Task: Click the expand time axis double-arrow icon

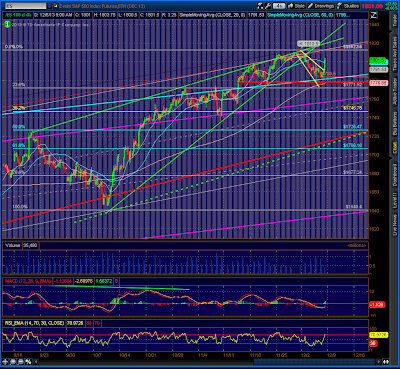Action: (x=386, y=362)
